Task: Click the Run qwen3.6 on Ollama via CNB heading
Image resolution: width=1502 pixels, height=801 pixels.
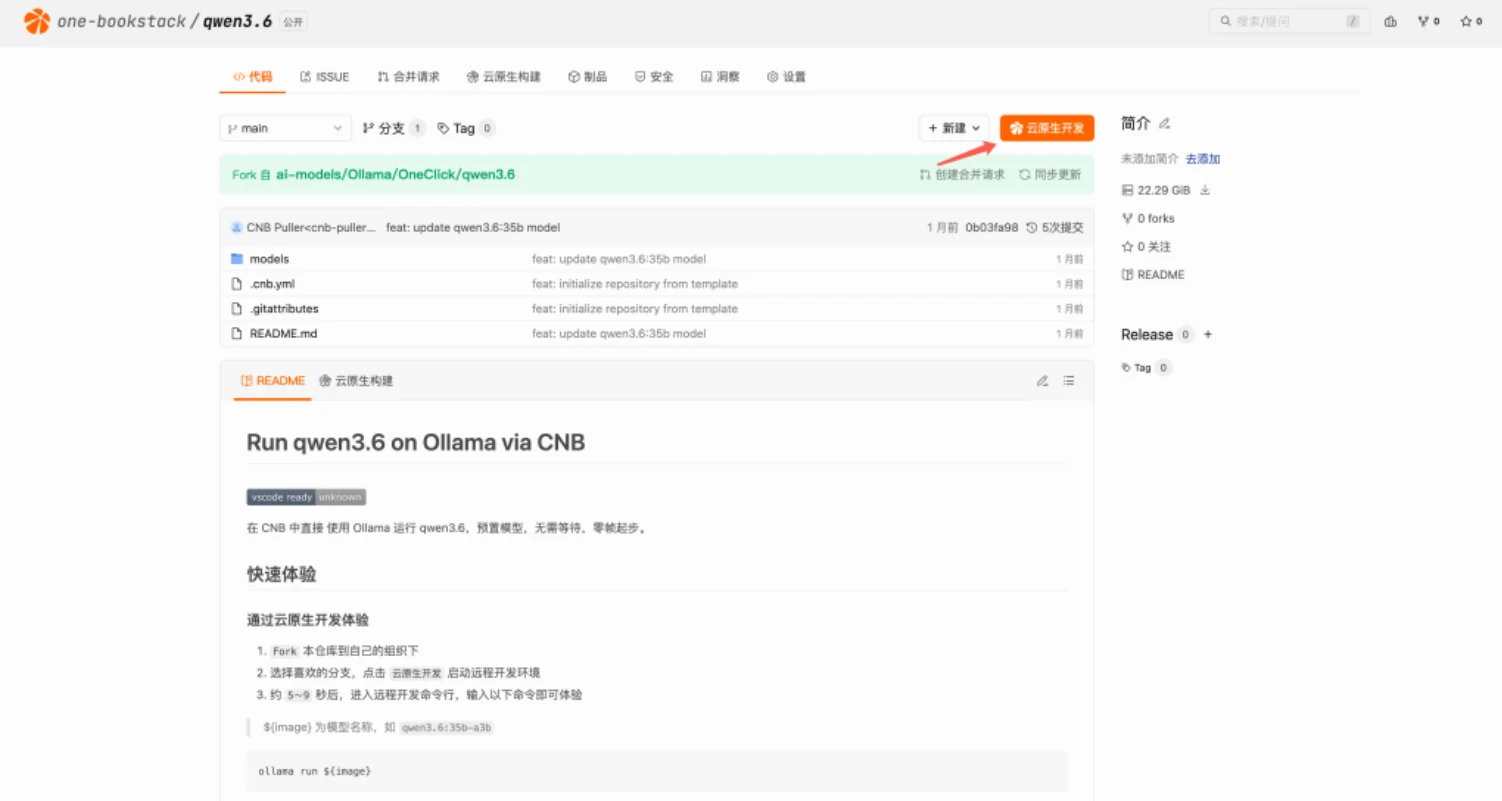Action: pos(416,442)
